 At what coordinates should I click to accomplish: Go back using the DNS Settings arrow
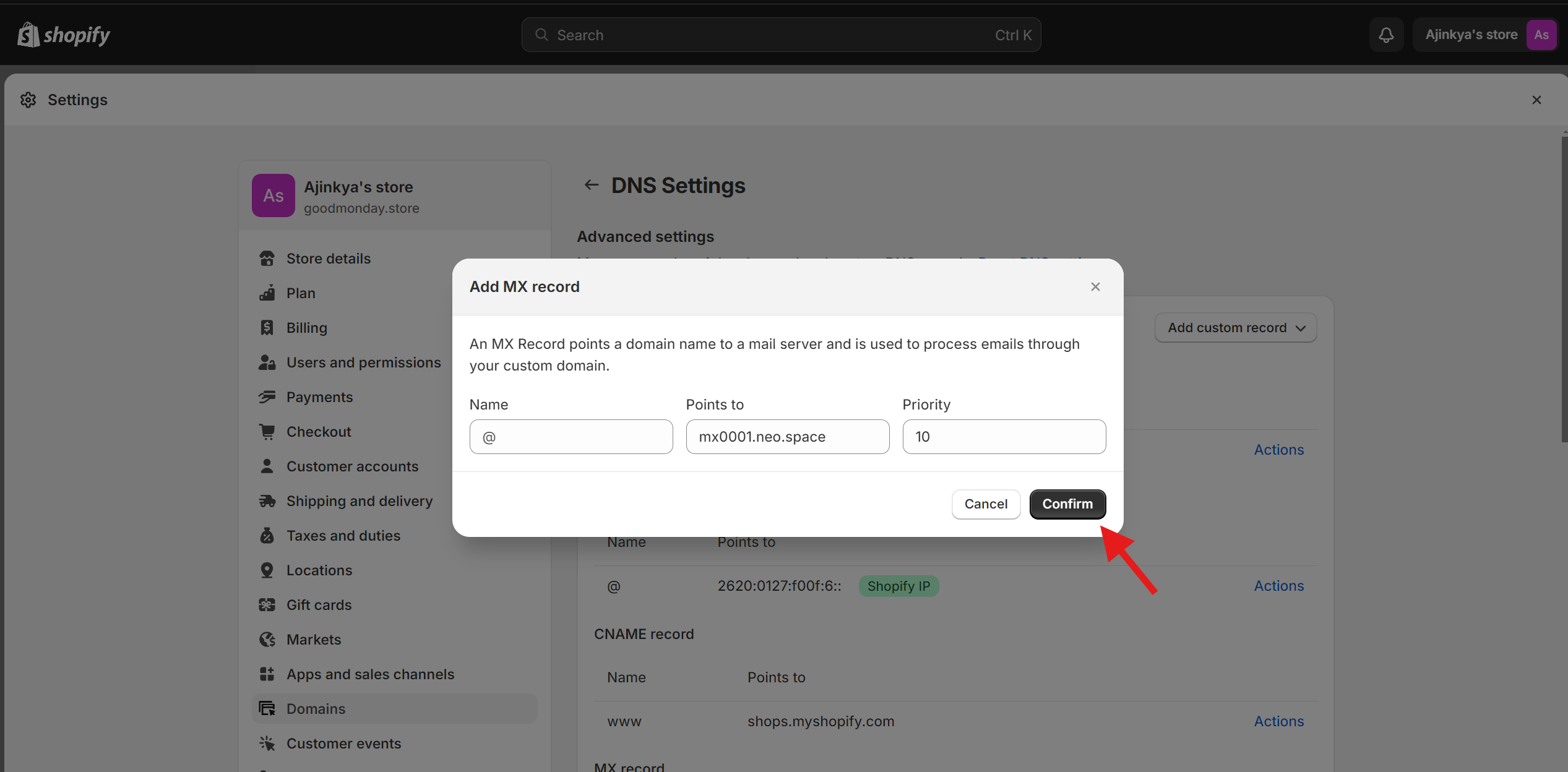coord(592,185)
